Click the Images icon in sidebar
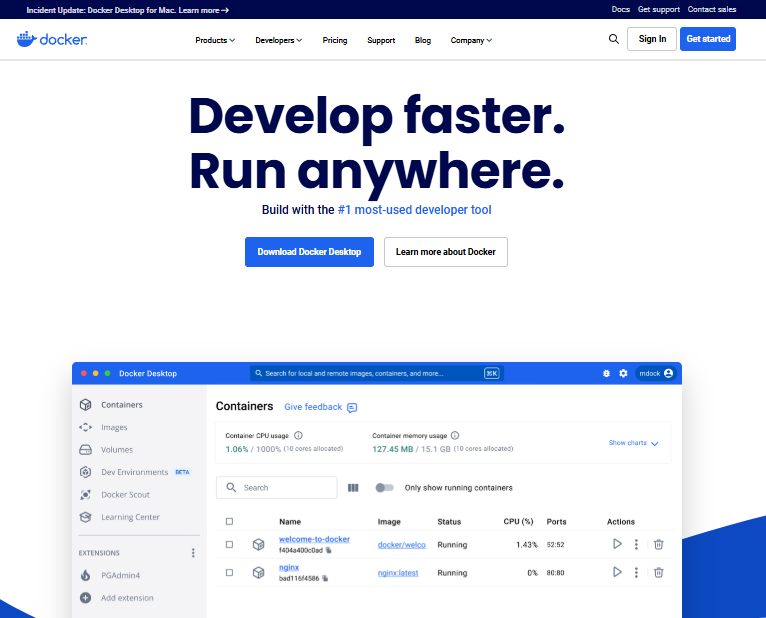766x618 pixels. [x=85, y=427]
